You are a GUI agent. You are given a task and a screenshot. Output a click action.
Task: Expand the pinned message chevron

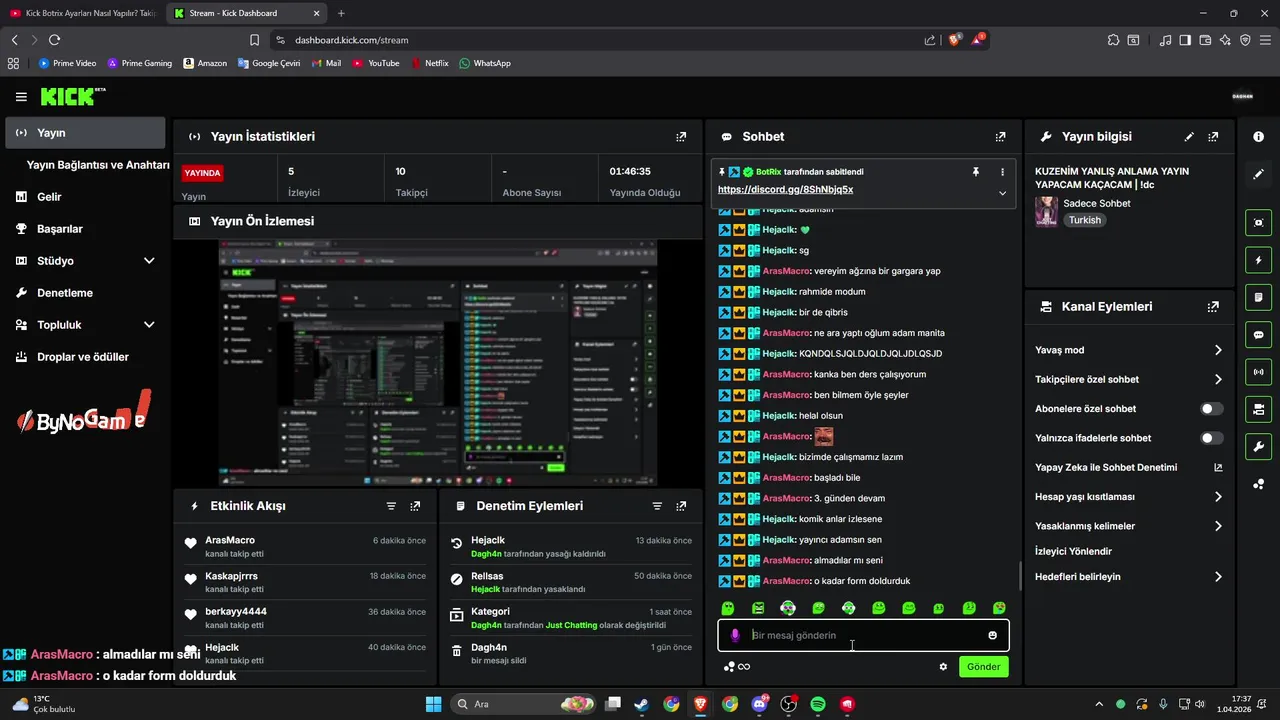[x=1002, y=193]
